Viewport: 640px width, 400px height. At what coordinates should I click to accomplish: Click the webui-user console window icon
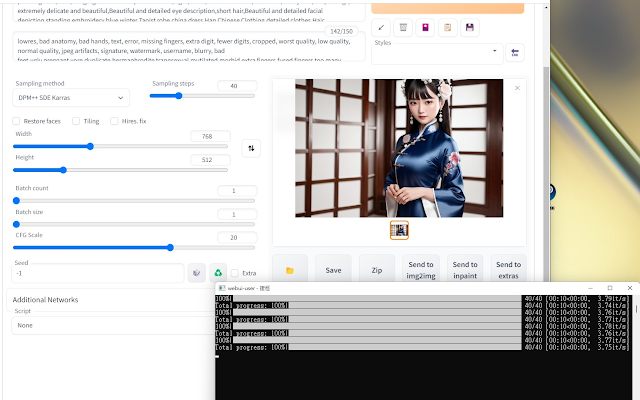coord(222,288)
